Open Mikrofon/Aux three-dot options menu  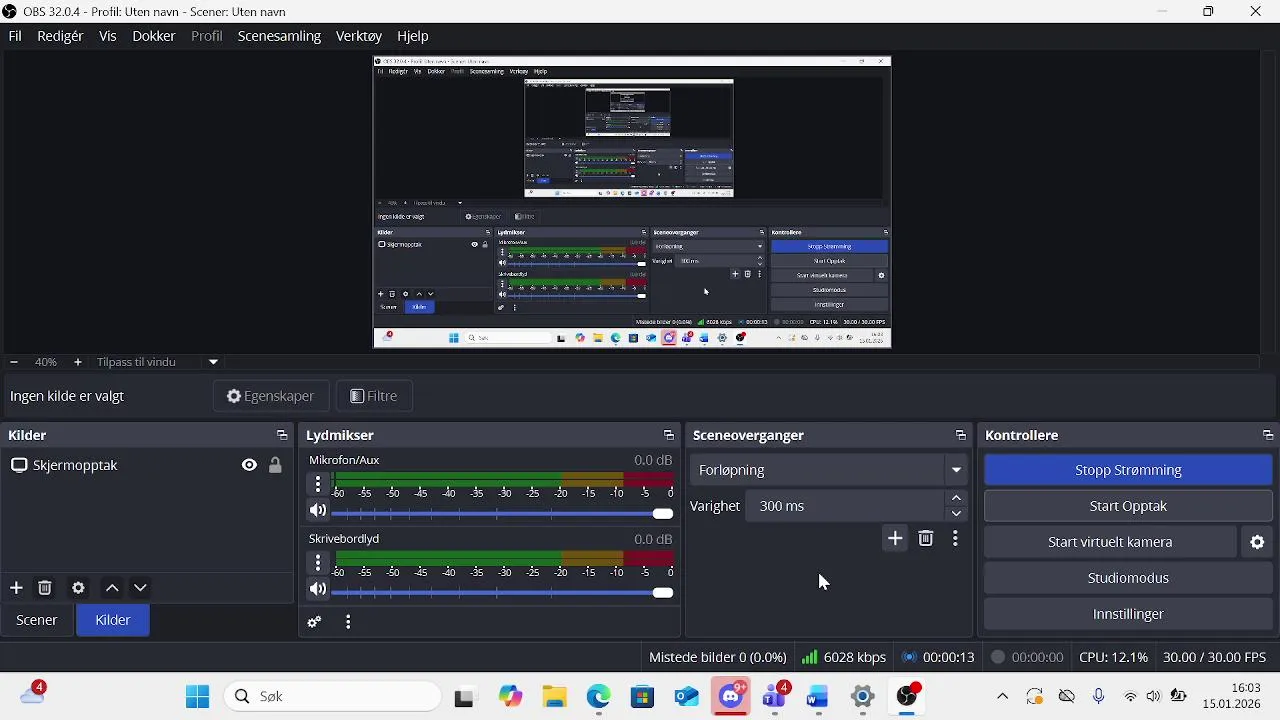click(x=318, y=484)
